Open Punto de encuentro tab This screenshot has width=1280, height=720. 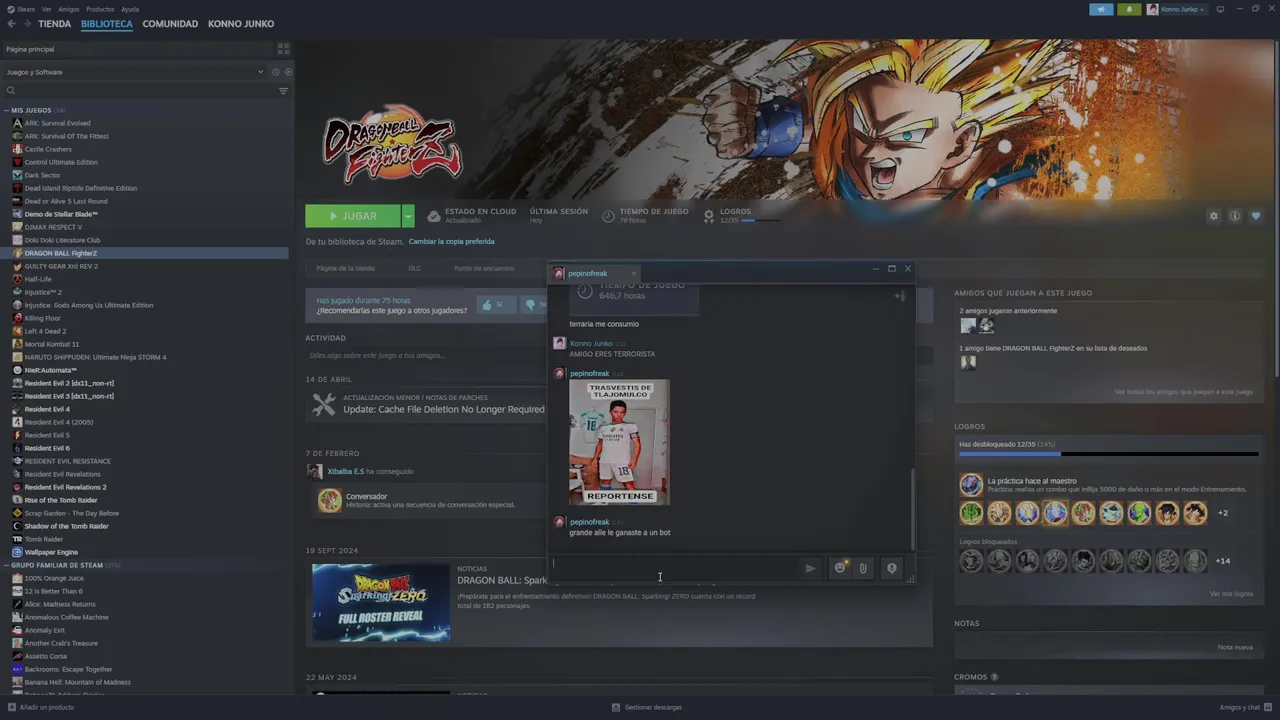click(484, 268)
